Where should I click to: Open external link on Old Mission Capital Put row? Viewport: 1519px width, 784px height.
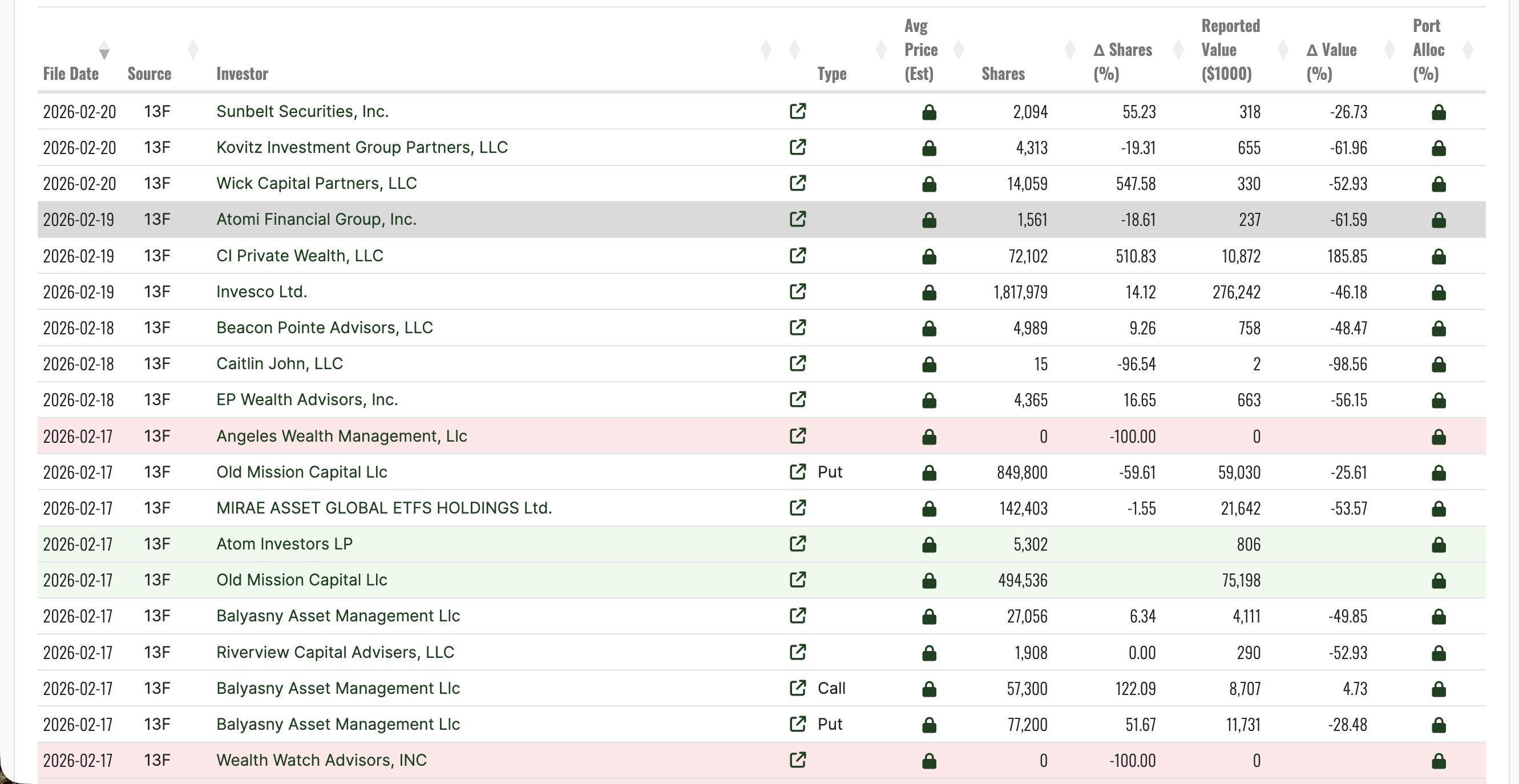click(x=798, y=472)
